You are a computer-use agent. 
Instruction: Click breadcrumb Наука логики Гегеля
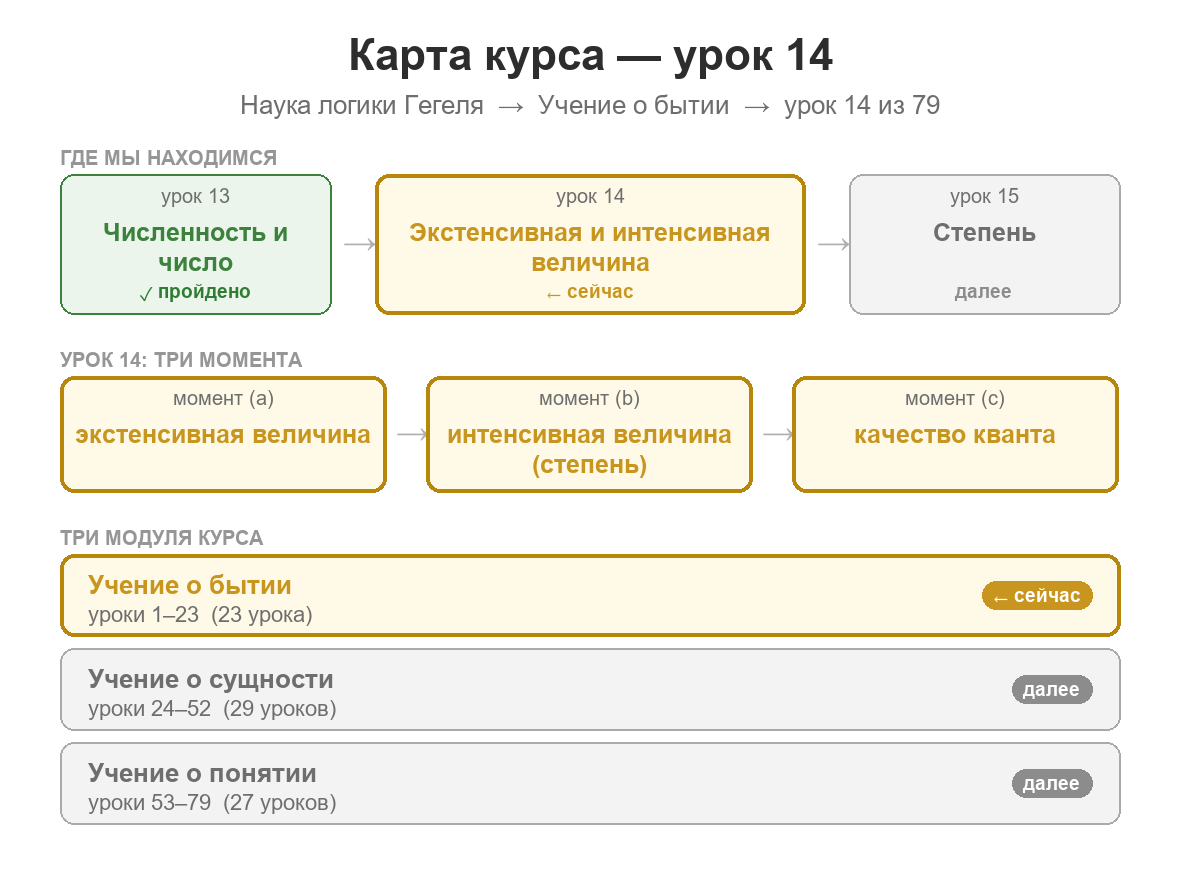point(362,105)
